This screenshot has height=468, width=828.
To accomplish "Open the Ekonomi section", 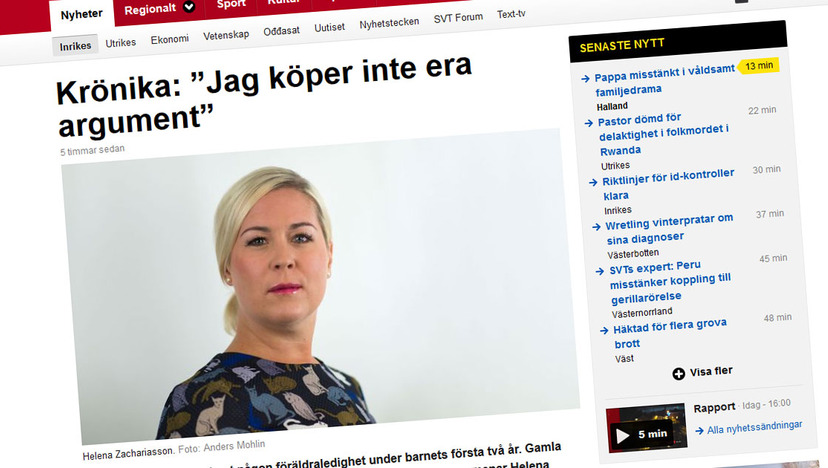I will coord(170,40).
